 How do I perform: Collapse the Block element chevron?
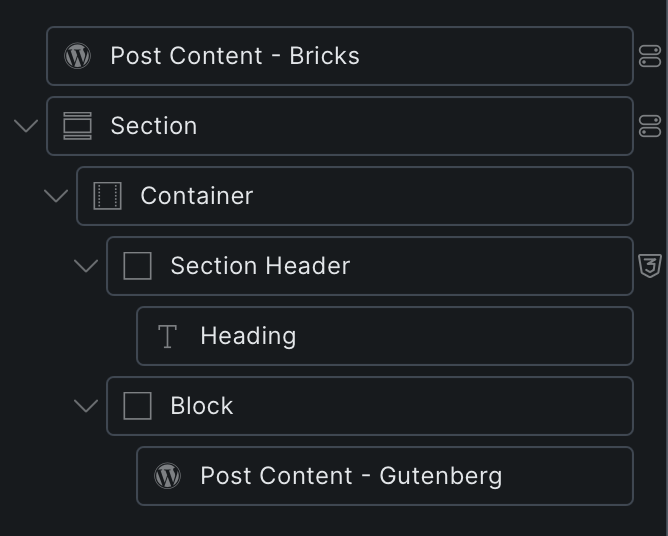(86, 406)
